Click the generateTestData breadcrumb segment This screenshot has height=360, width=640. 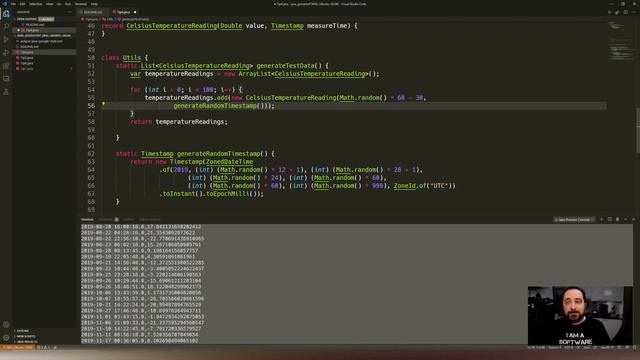click(134, 19)
